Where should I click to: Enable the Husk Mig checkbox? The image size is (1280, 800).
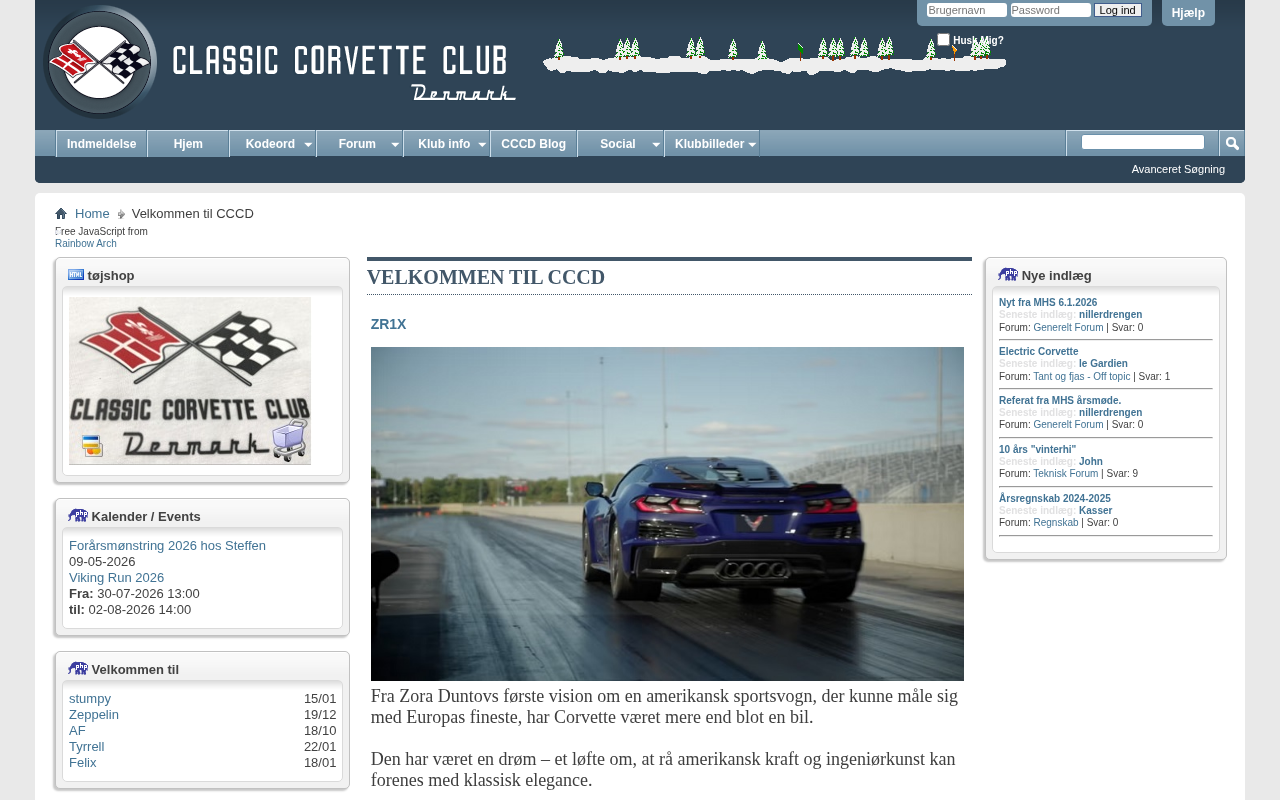click(943, 40)
